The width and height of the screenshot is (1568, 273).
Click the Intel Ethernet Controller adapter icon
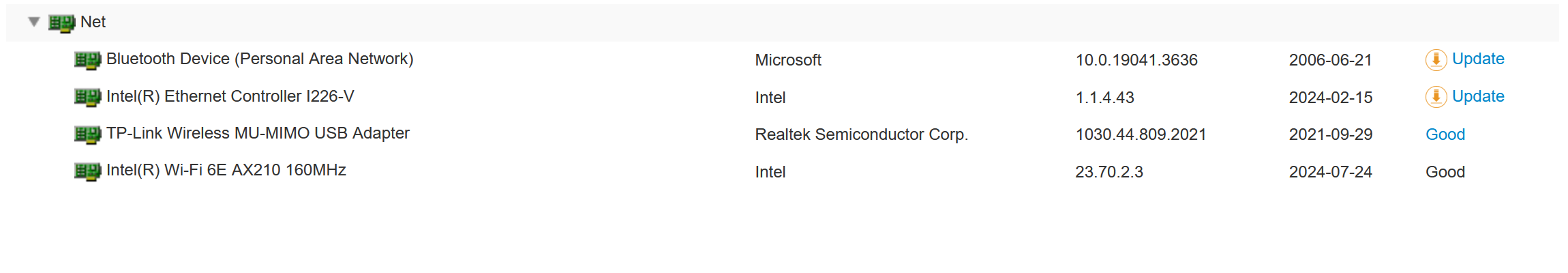[87, 98]
